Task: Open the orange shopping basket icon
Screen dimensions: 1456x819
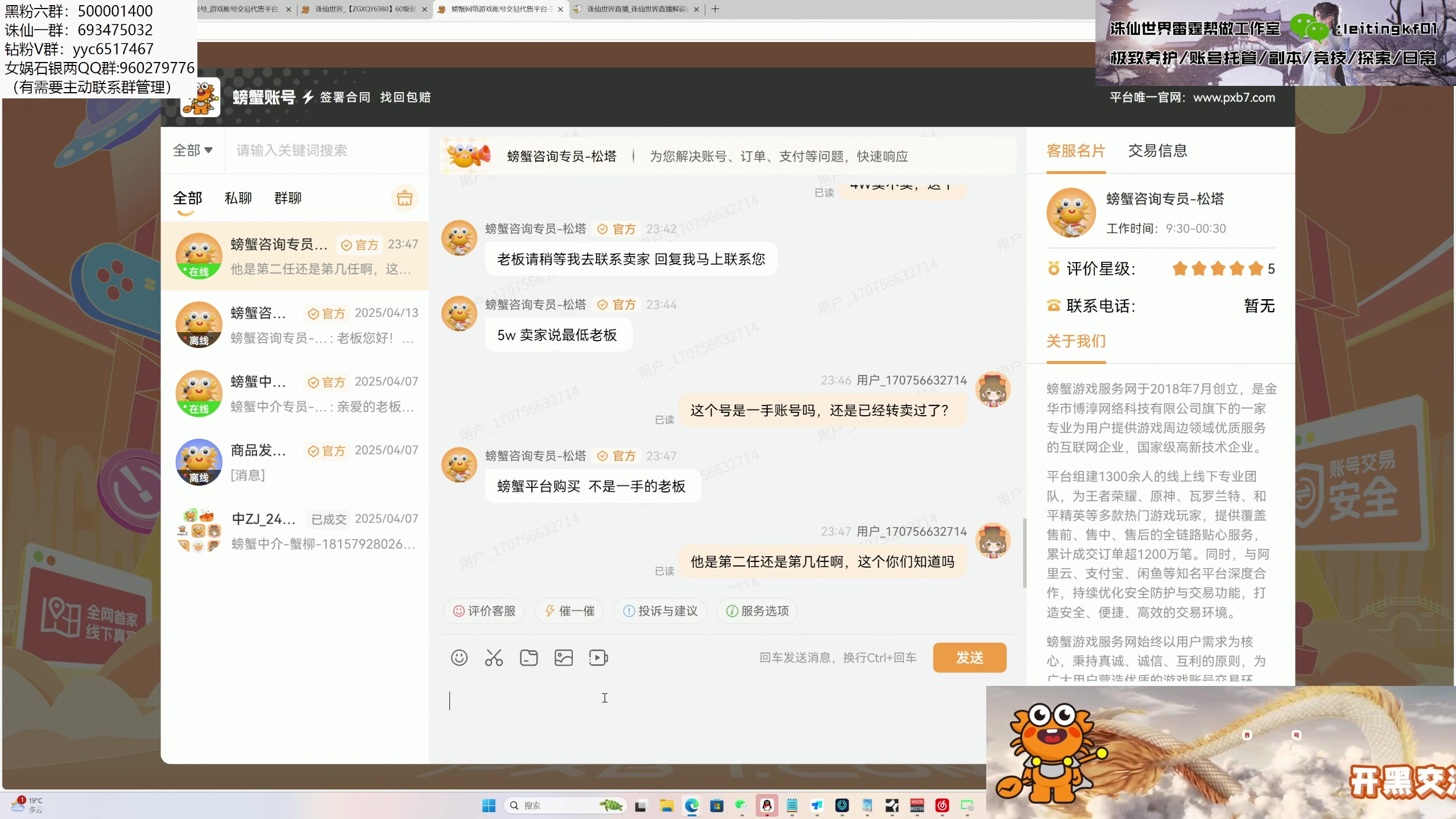Action: 404,198
